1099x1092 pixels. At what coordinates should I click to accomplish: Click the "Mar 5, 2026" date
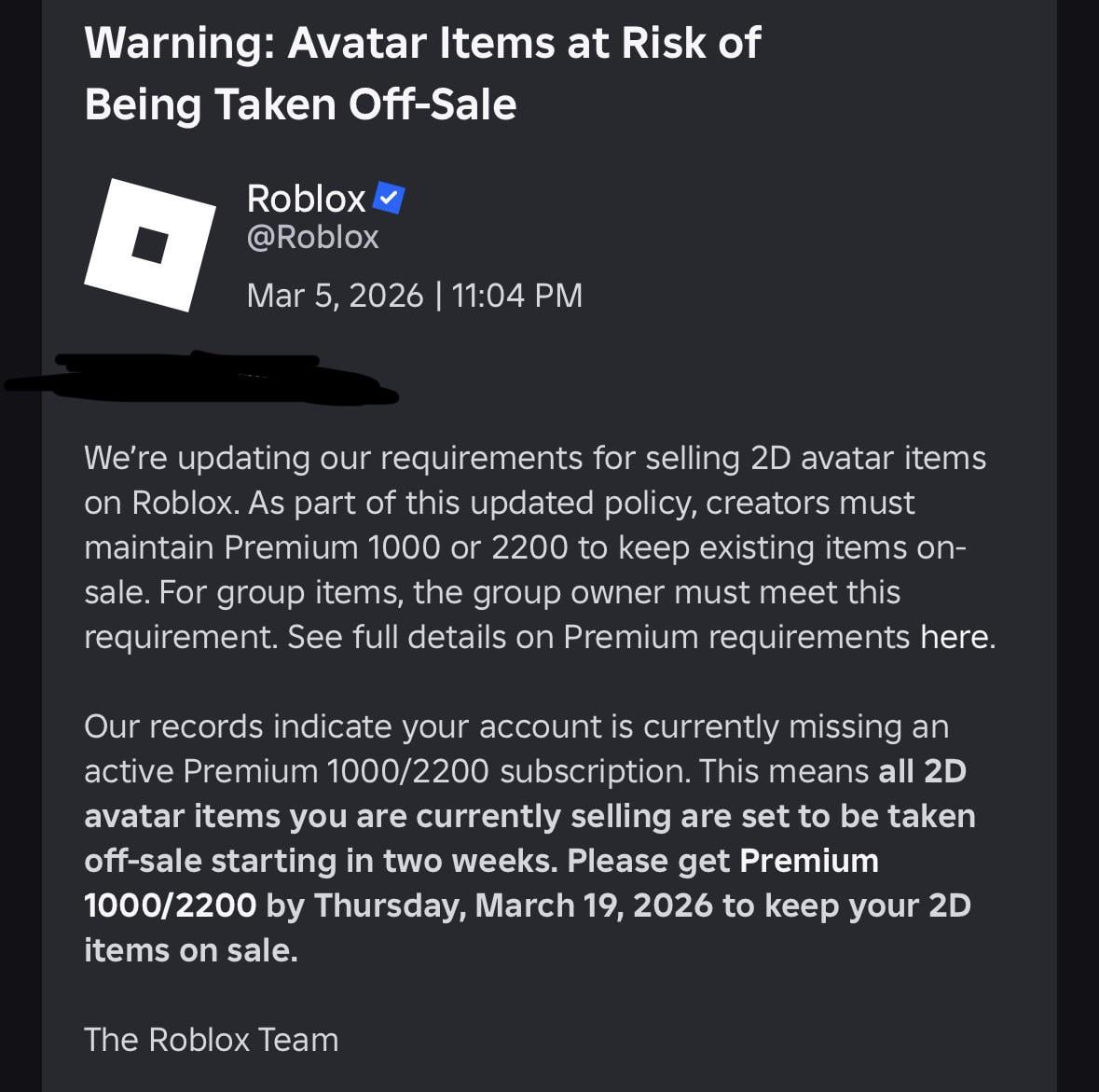tap(335, 296)
